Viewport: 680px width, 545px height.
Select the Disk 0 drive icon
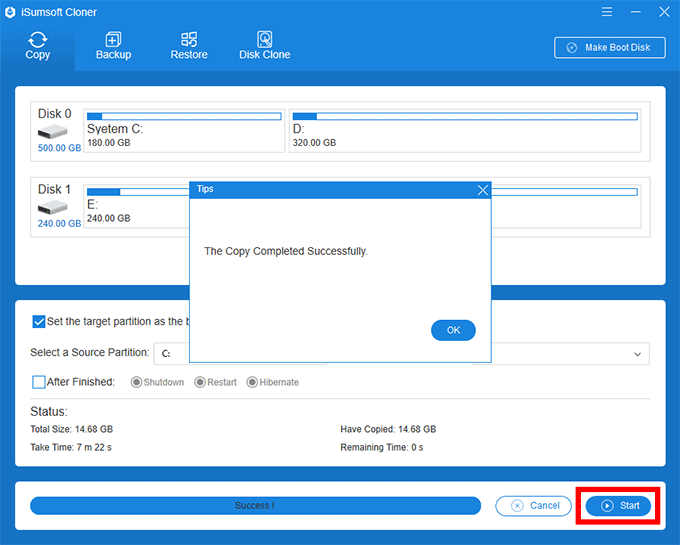click(x=52, y=131)
